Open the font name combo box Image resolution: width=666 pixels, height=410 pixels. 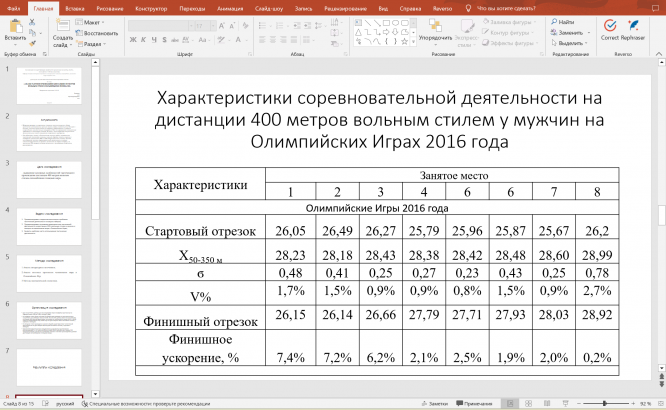pos(161,26)
